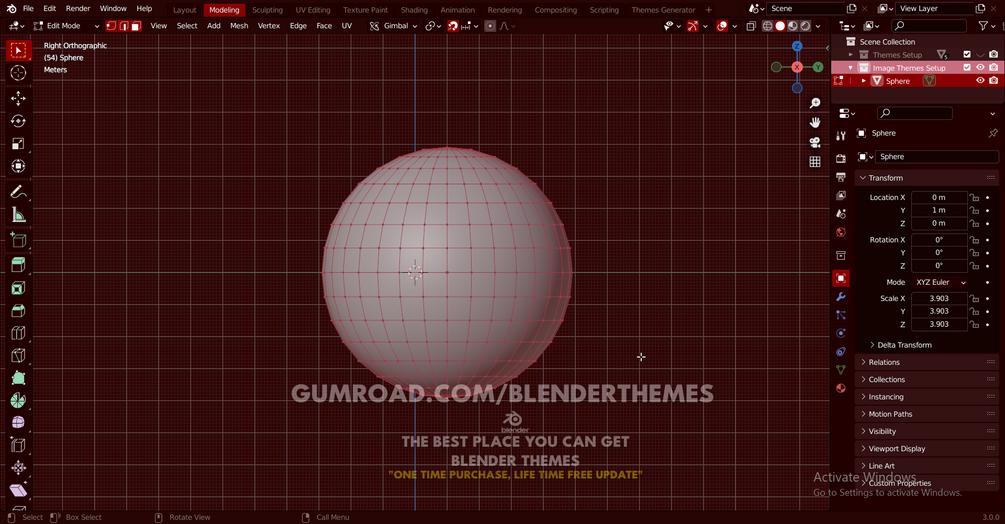1005x524 pixels.
Task: Select the Smooth tool
Action: coord(18,423)
